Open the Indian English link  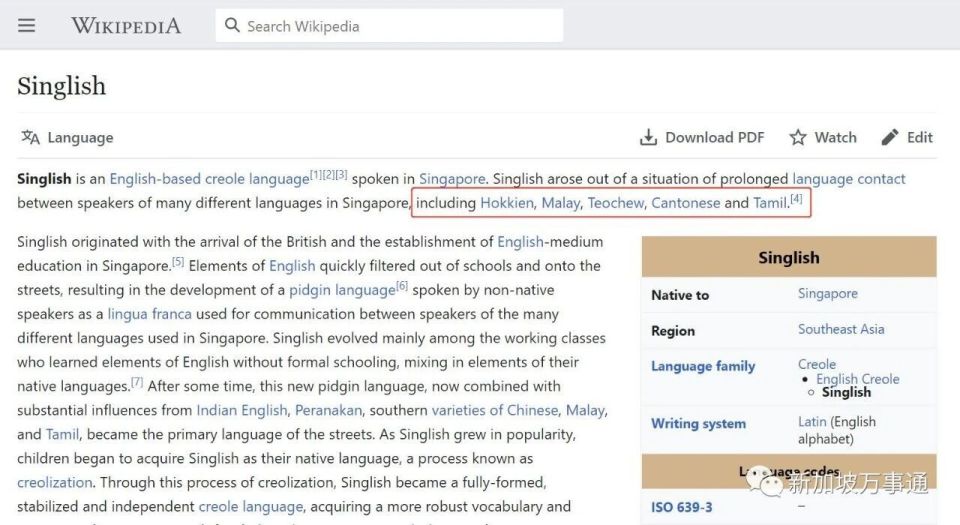[242, 410]
